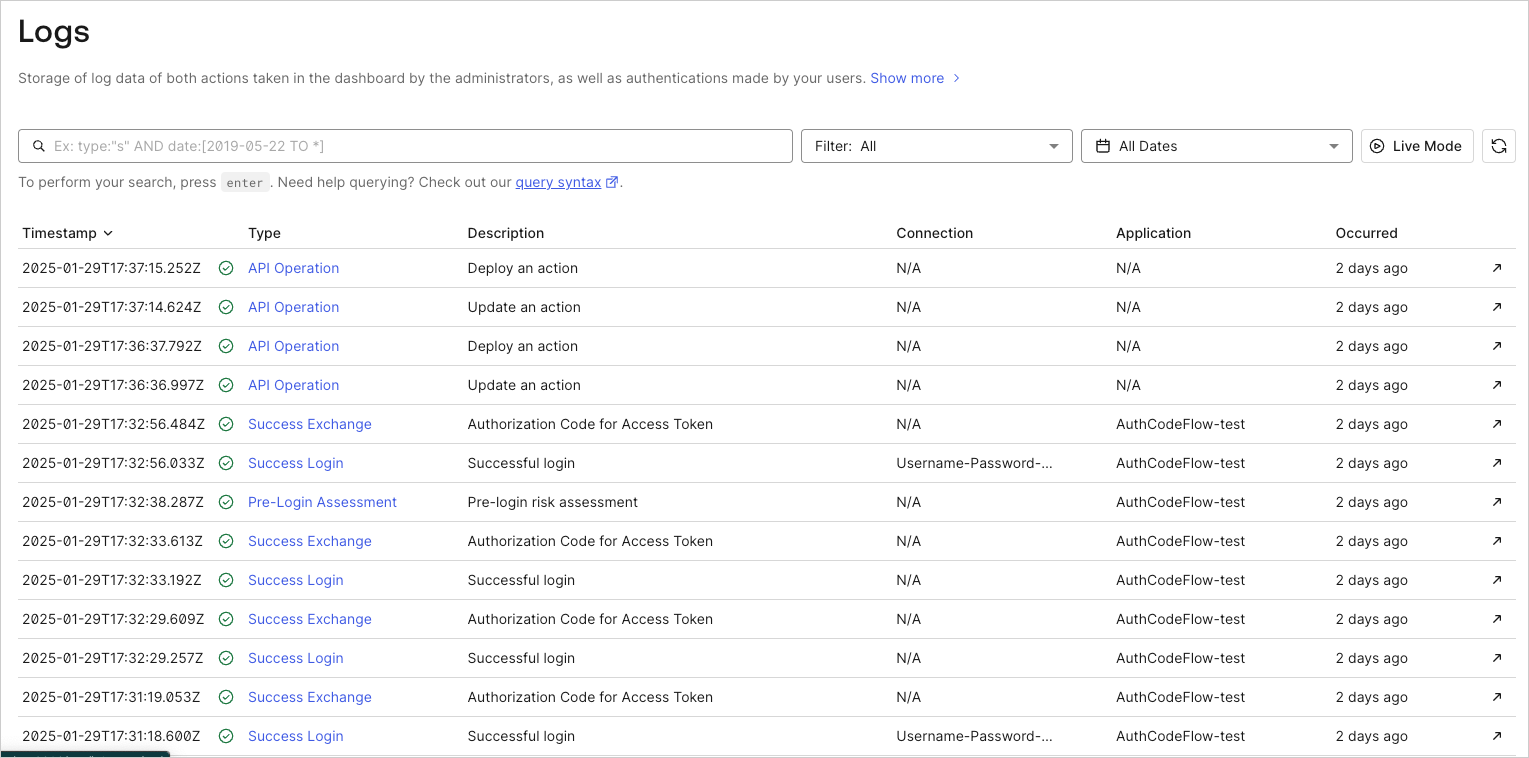Click the green checkmark on the first Deploy an action row
The image size is (1529, 758).
pyautogui.click(x=226, y=268)
